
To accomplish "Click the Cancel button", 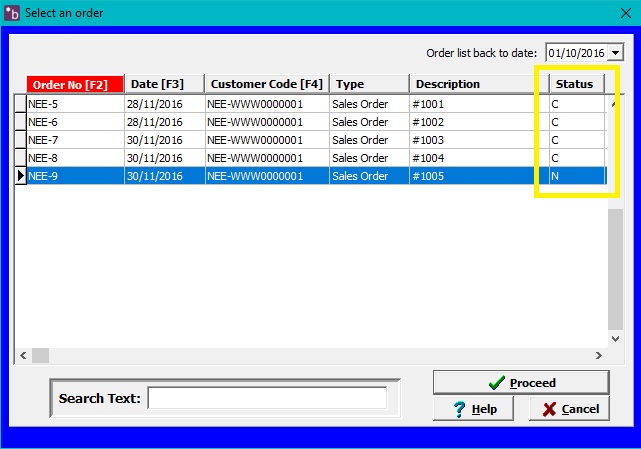I will coord(569,409).
